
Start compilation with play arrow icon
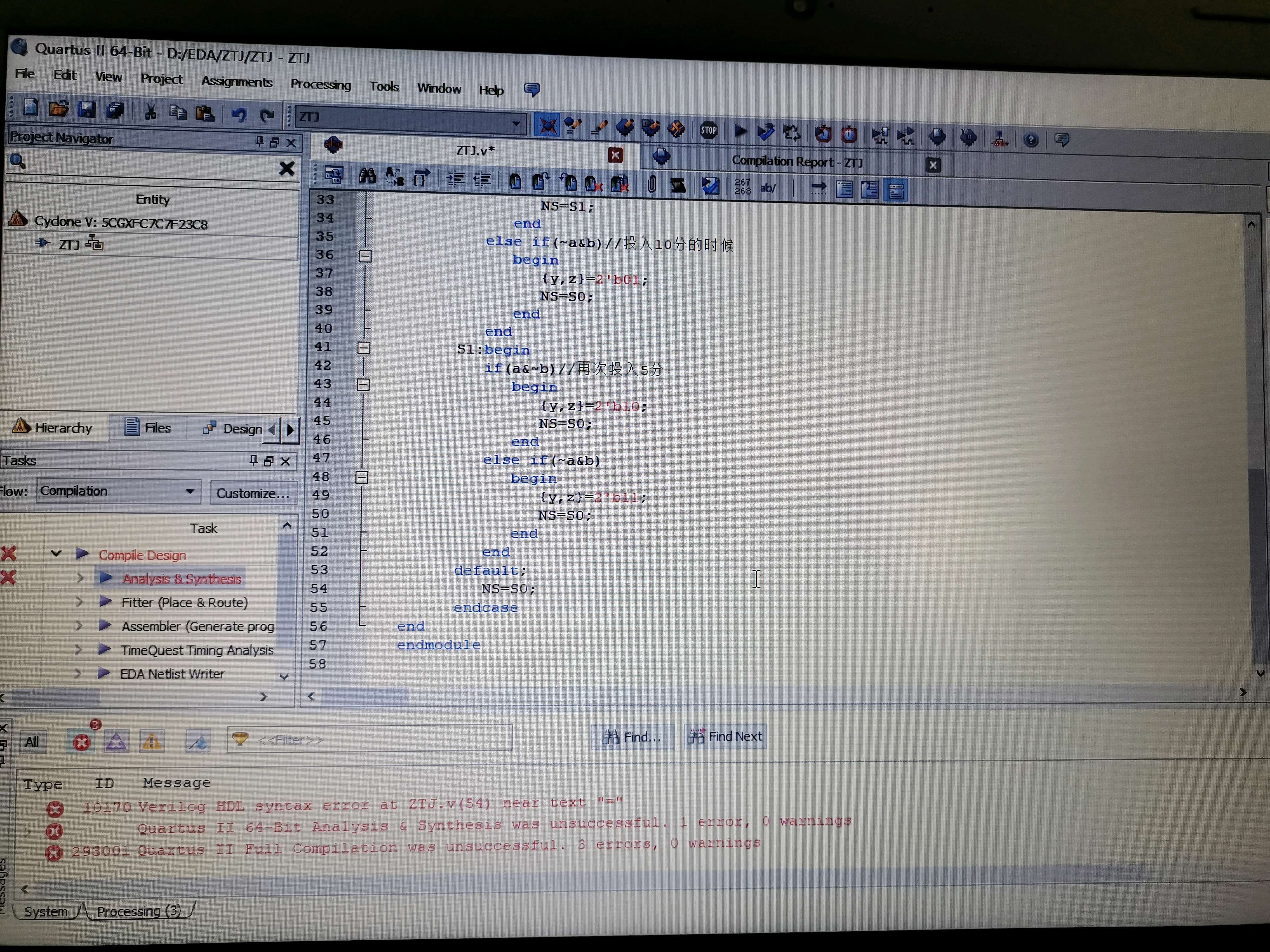tap(740, 131)
